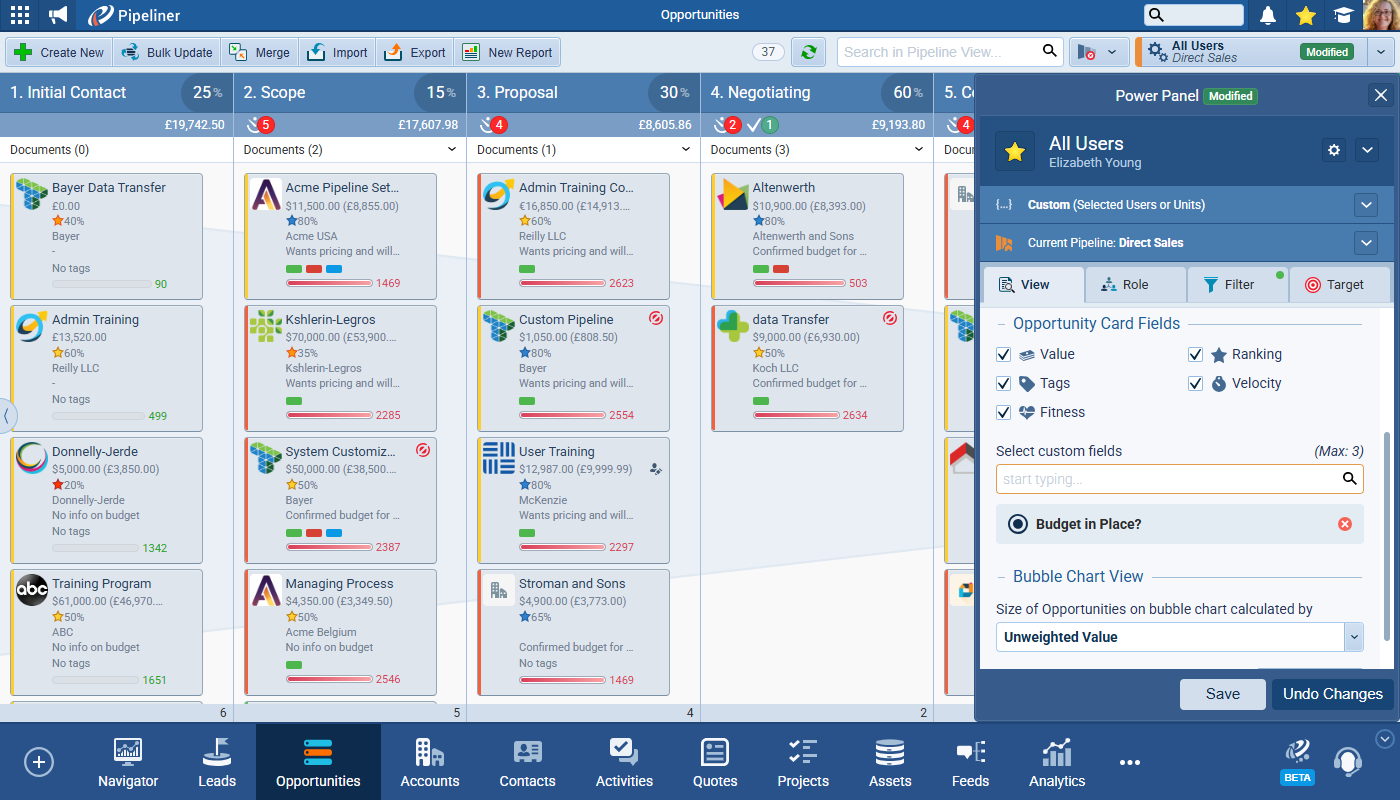The height and width of the screenshot is (800, 1400).
Task: Remove the Budget in Place? custom field
Action: (1344, 524)
